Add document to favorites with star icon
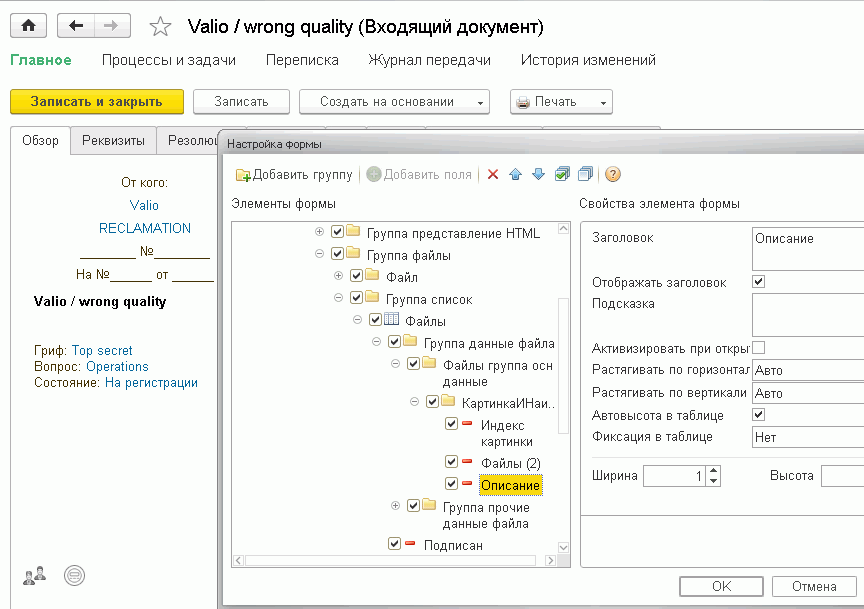 [x=160, y=26]
